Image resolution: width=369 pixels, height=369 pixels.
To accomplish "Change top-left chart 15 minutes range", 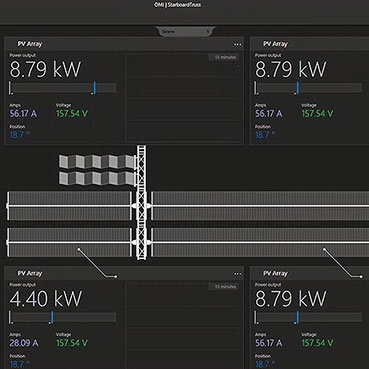I will click(x=224, y=57).
